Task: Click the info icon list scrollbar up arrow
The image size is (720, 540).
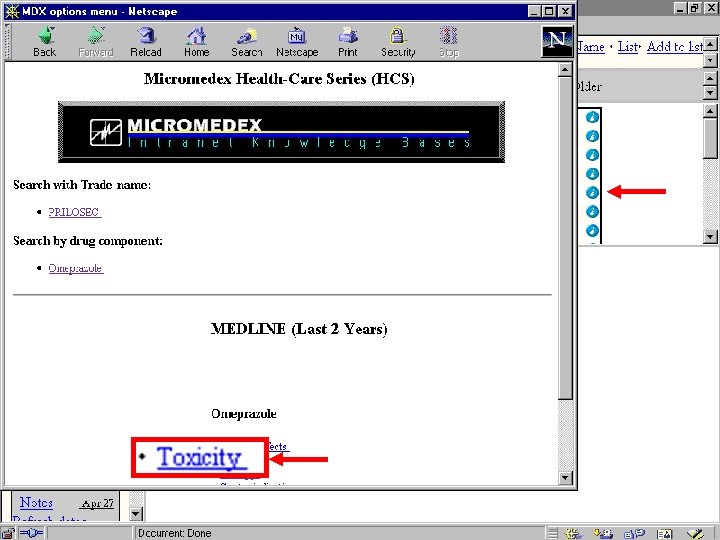Action: point(710,111)
